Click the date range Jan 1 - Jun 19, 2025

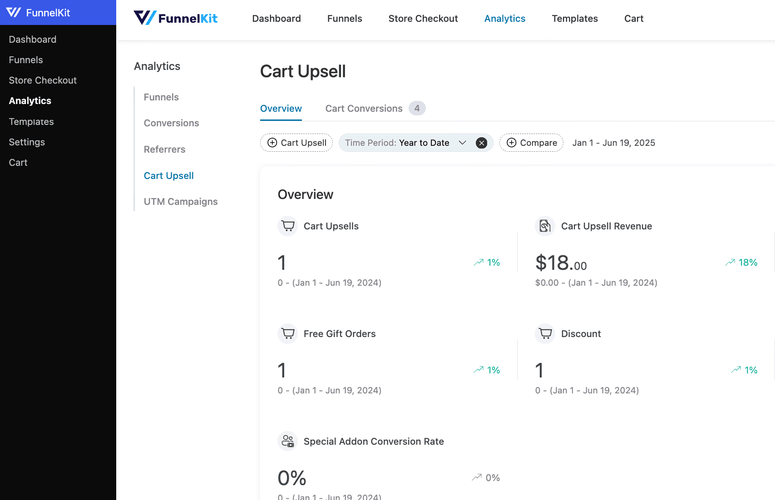coord(613,143)
